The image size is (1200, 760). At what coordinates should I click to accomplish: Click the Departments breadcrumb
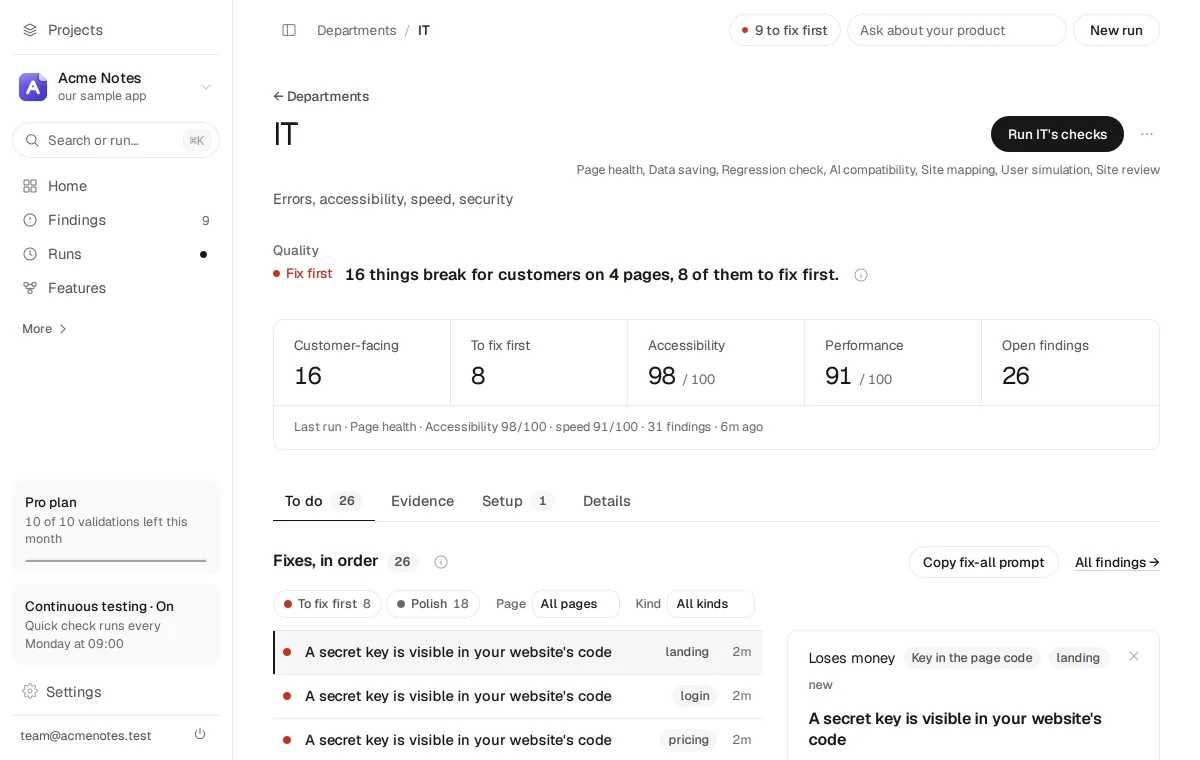357,30
